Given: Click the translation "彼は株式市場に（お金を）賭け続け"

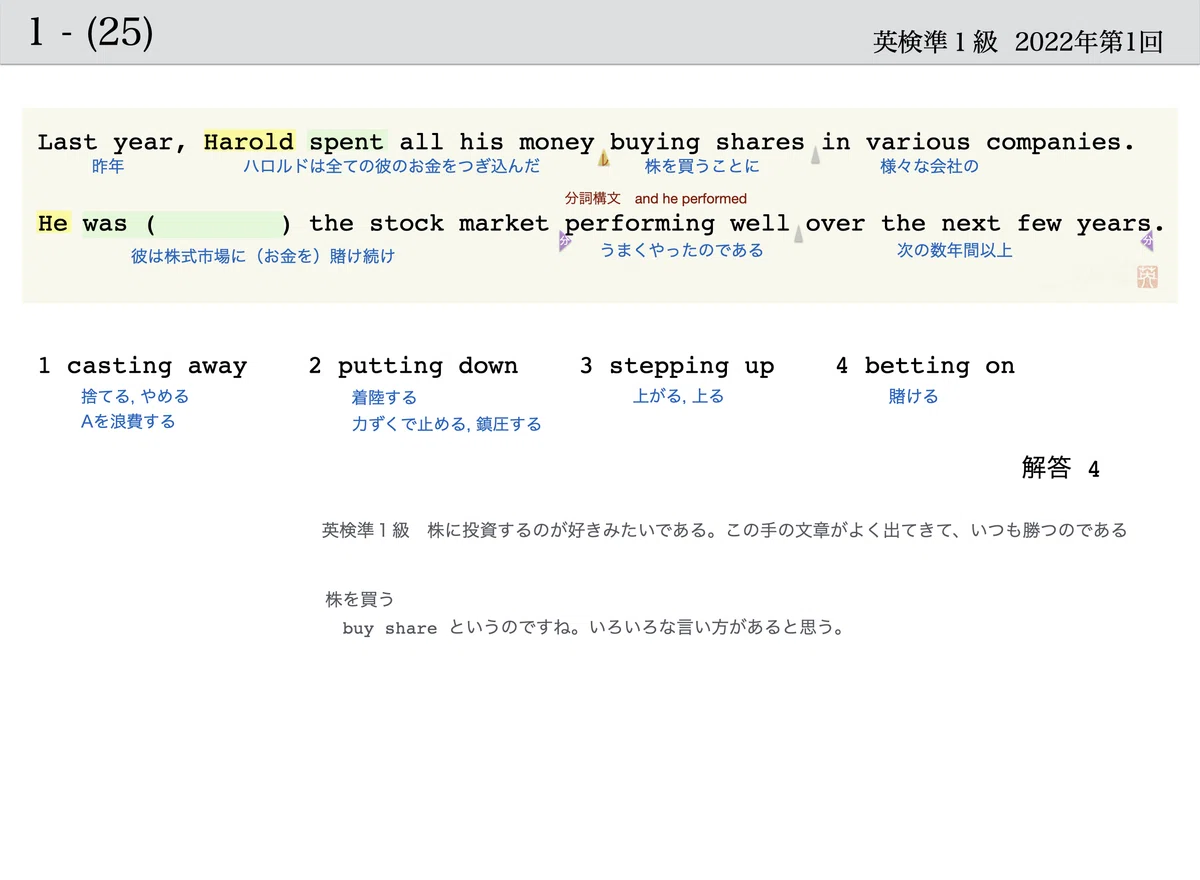Looking at the screenshot, I should click(263, 256).
